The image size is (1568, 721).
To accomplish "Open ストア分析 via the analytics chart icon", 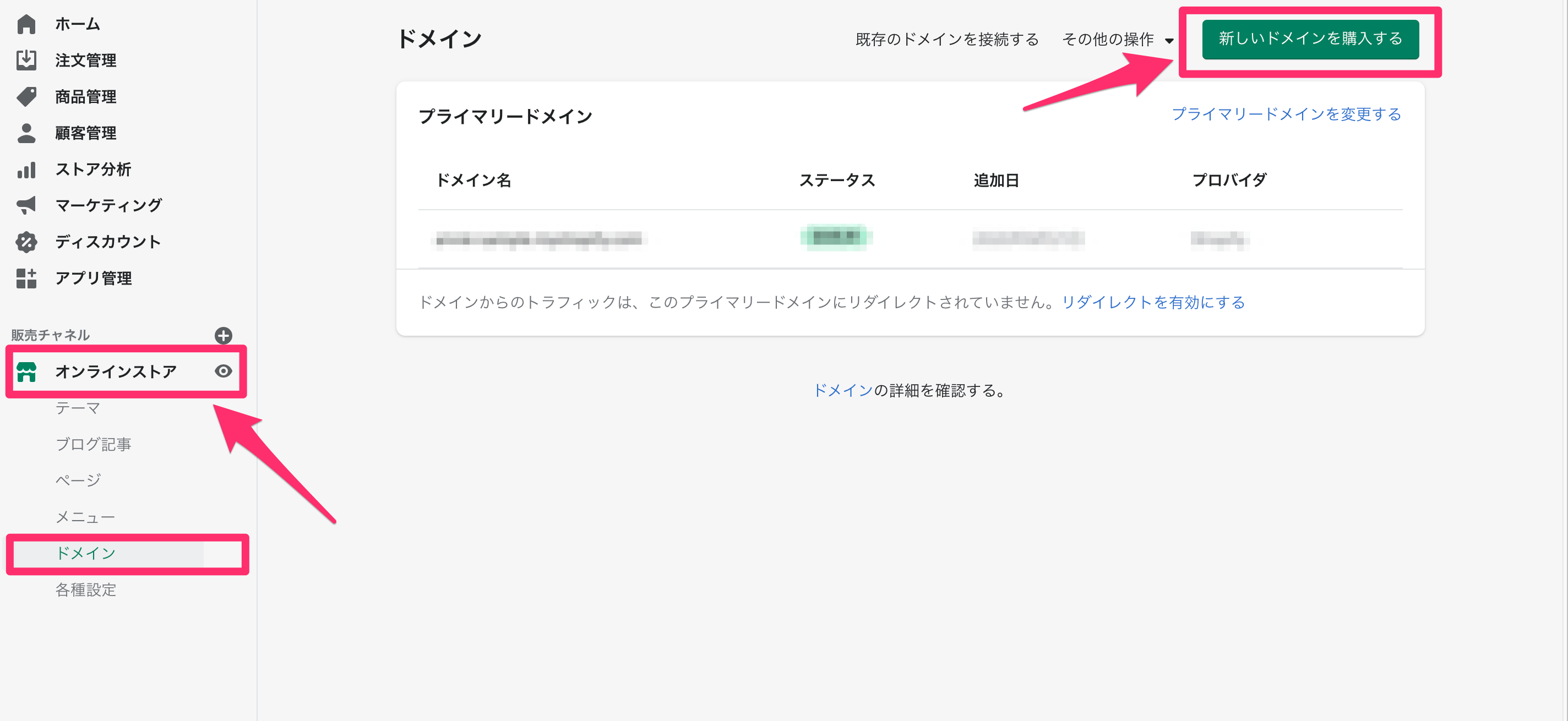I will (26, 169).
